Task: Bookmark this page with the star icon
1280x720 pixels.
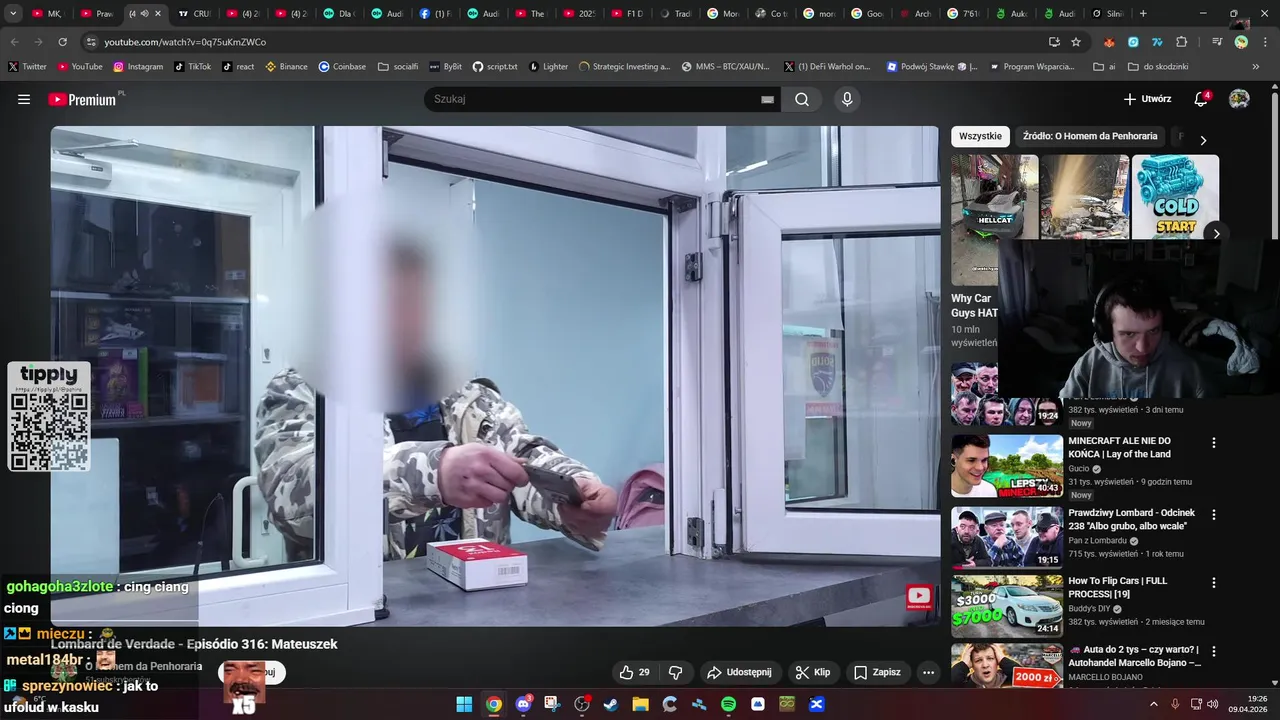Action: [x=1076, y=42]
